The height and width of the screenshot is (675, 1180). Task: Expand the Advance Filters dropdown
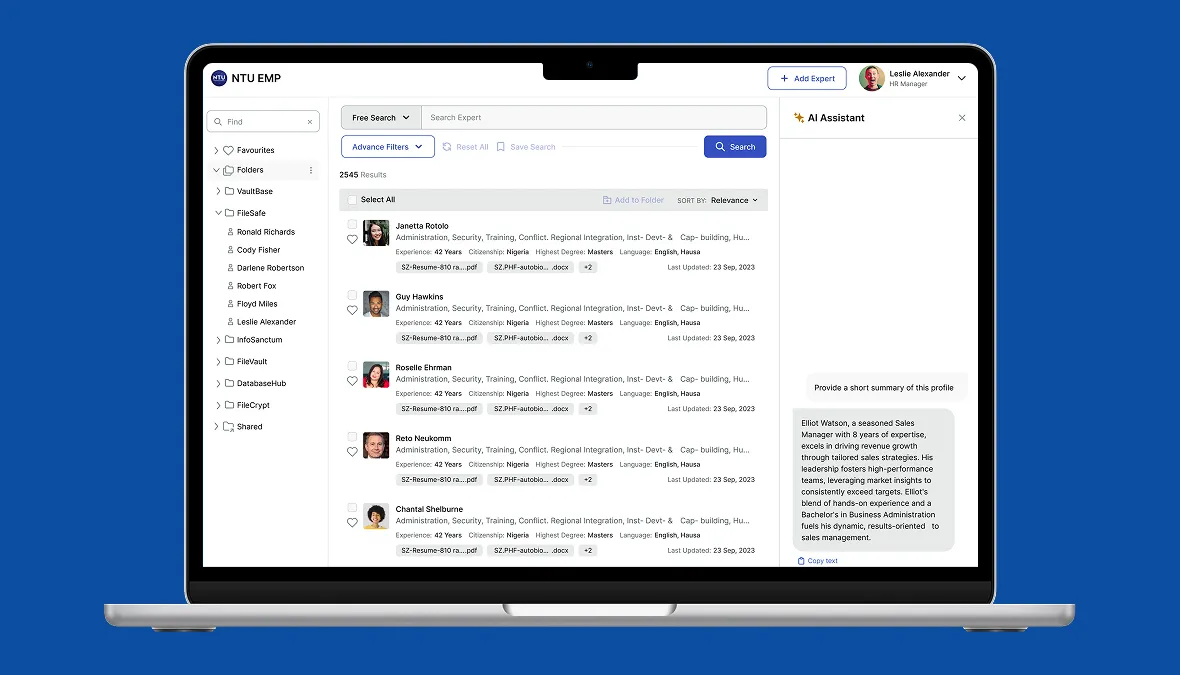pos(388,147)
